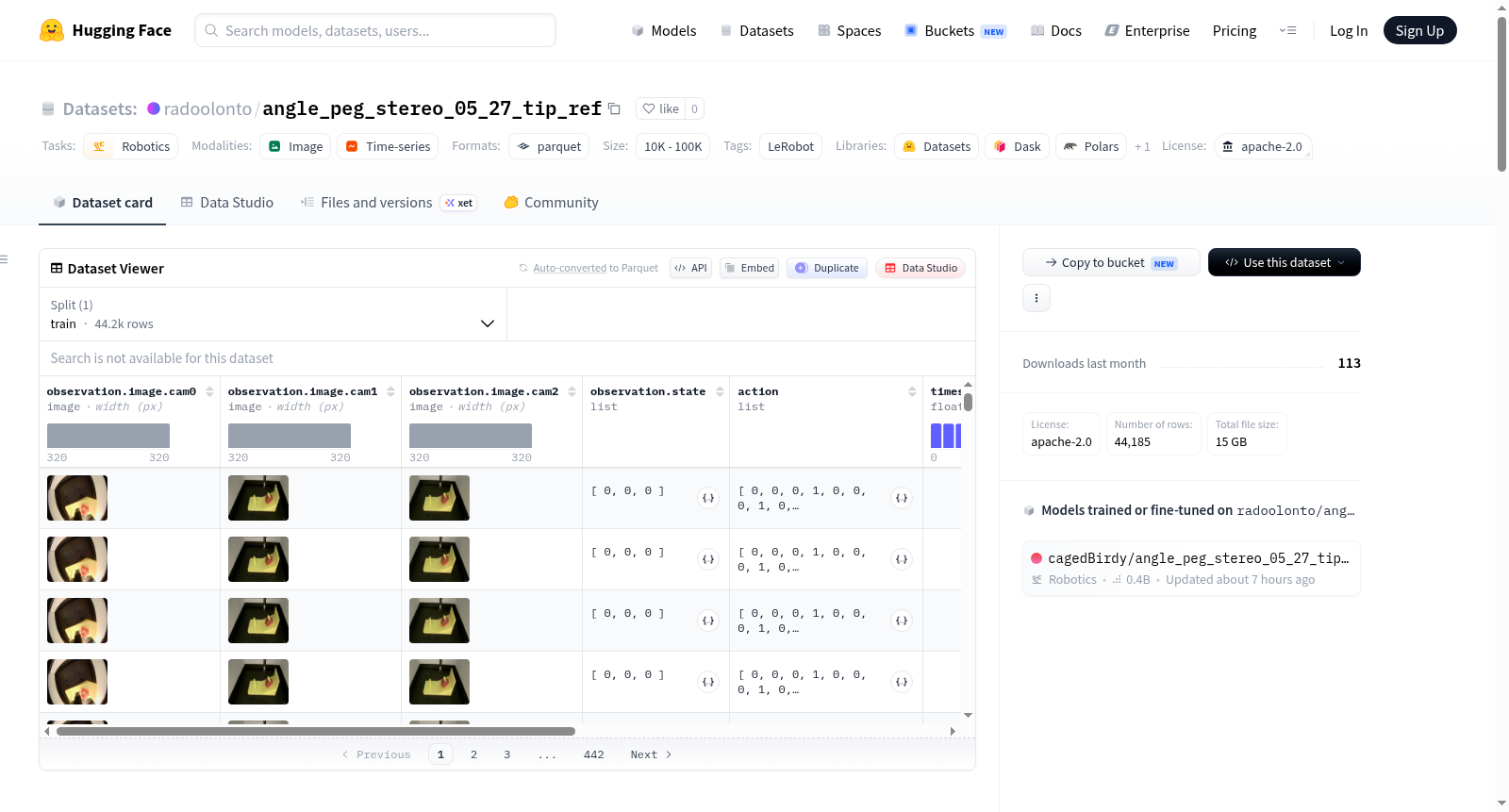Viewport: 1509px width, 812px height.
Task: Sort by observation.state column
Action: (x=720, y=391)
